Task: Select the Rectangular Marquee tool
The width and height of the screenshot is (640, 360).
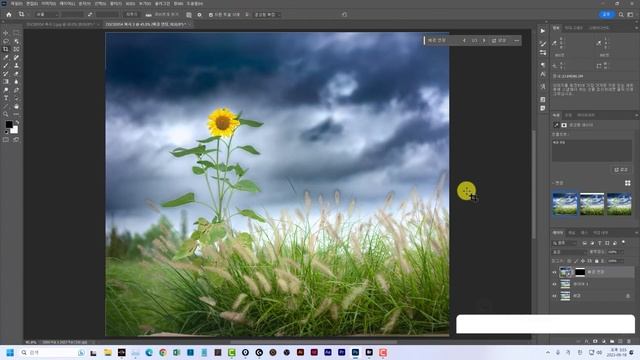Action: (16, 33)
